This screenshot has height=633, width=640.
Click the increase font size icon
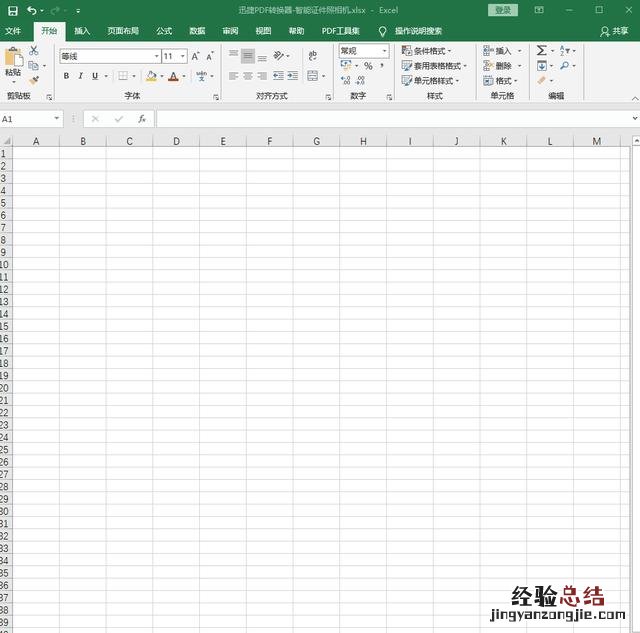[195, 56]
